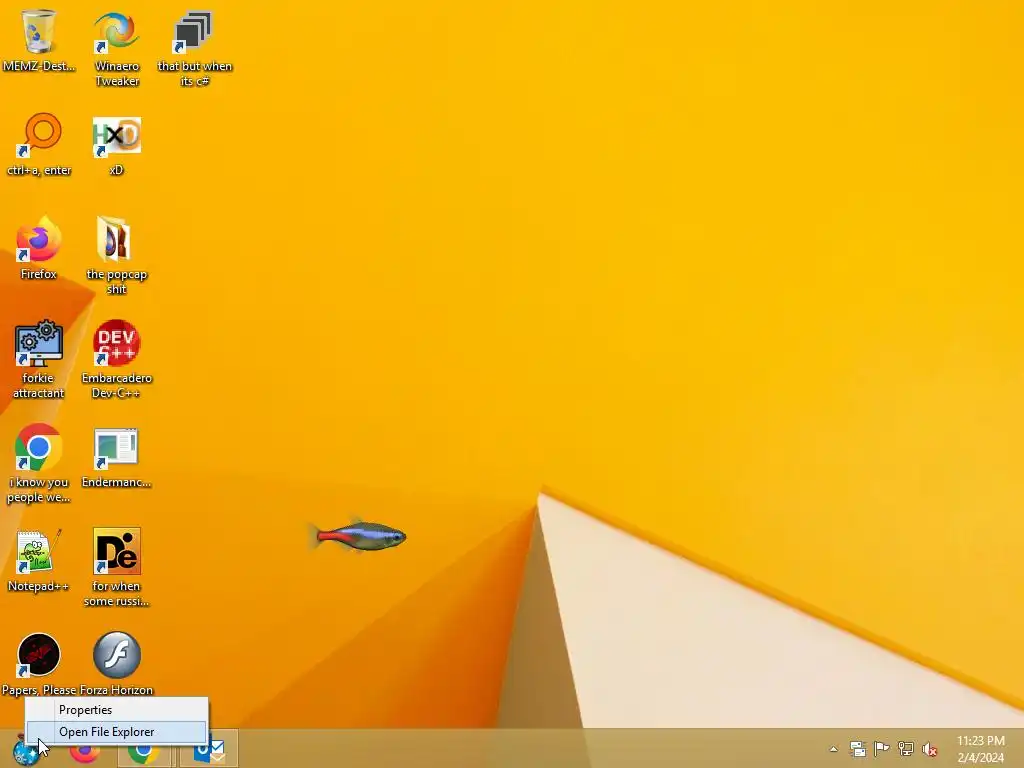1024x768 pixels.
Task: Click the muted speaker volume icon
Action: pyautogui.click(x=929, y=749)
